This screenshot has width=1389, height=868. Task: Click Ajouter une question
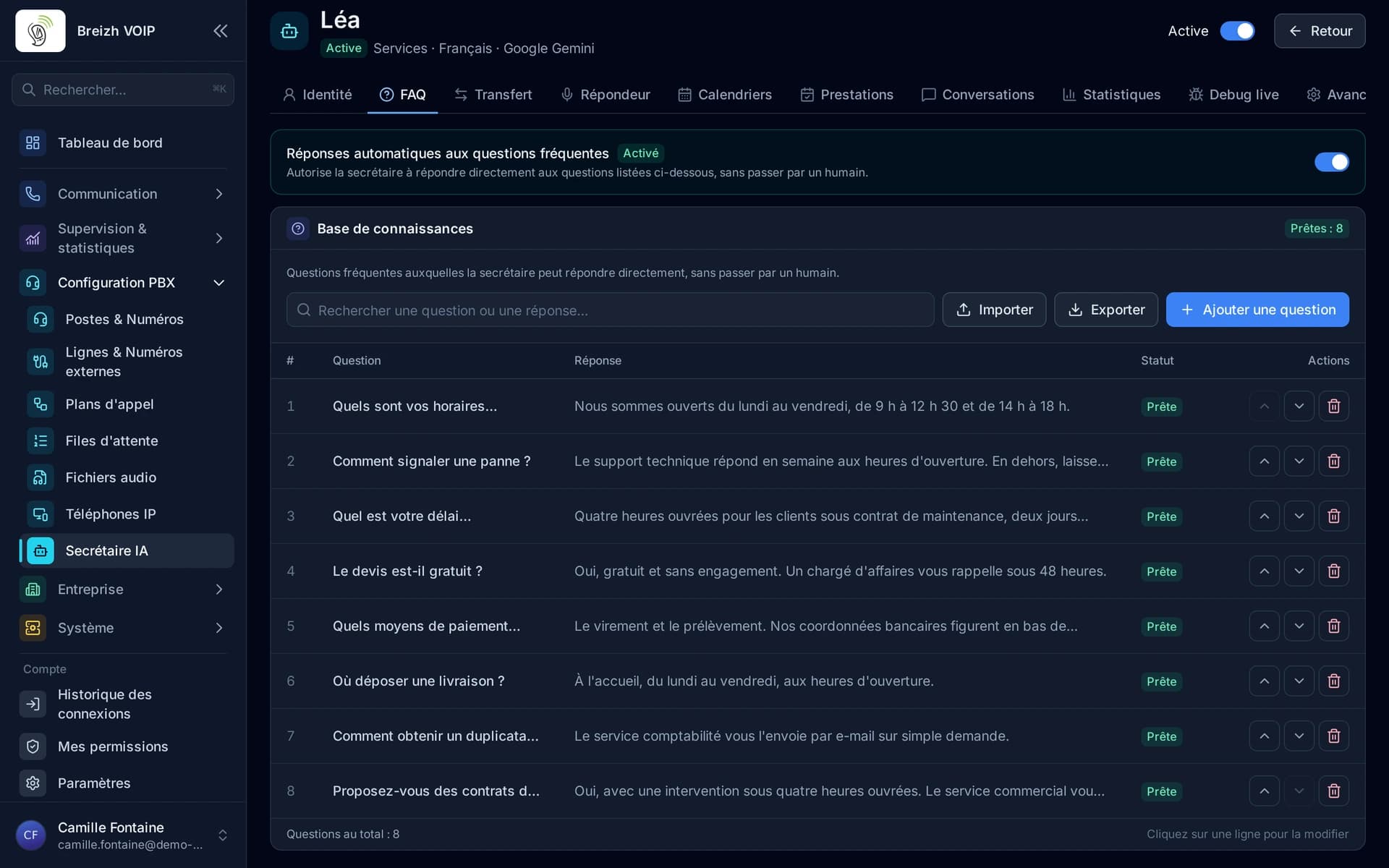point(1257,310)
